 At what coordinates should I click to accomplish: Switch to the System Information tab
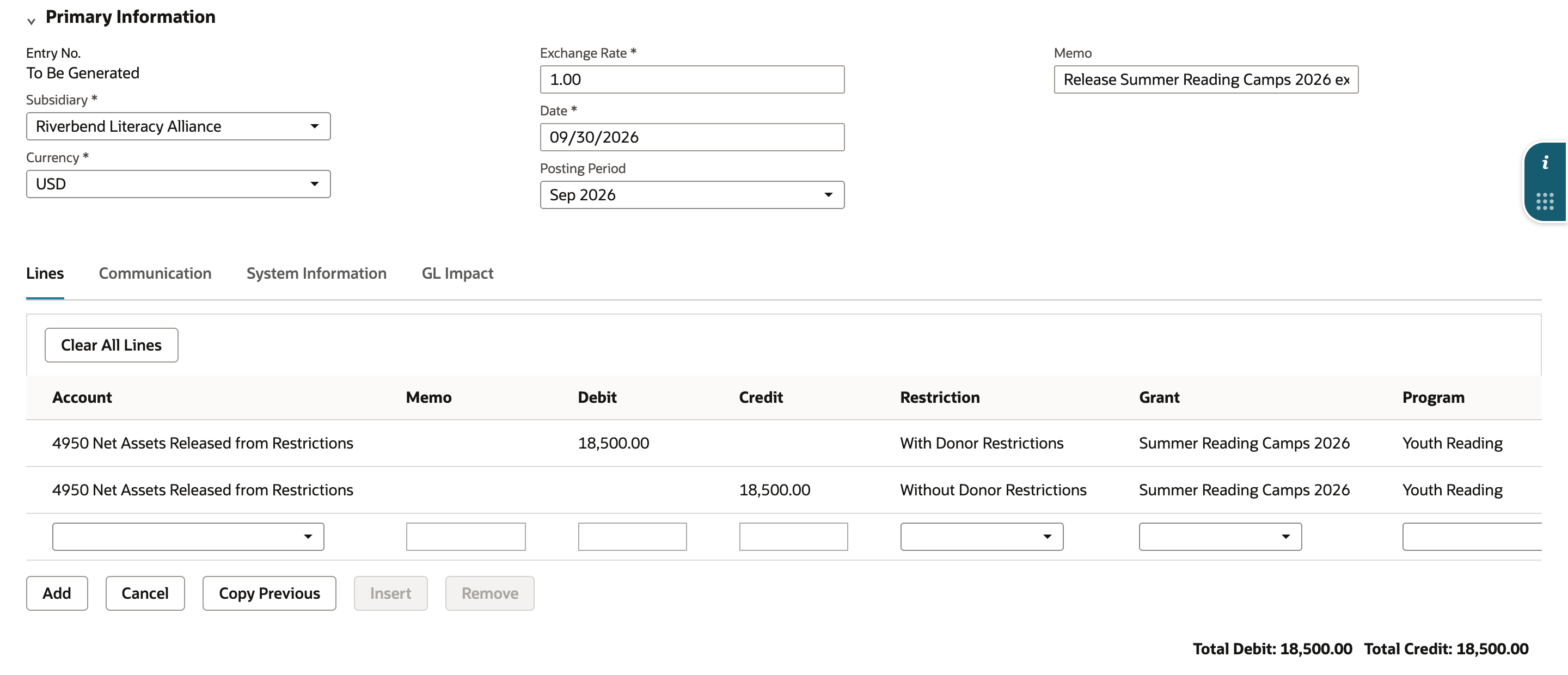coord(316,273)
